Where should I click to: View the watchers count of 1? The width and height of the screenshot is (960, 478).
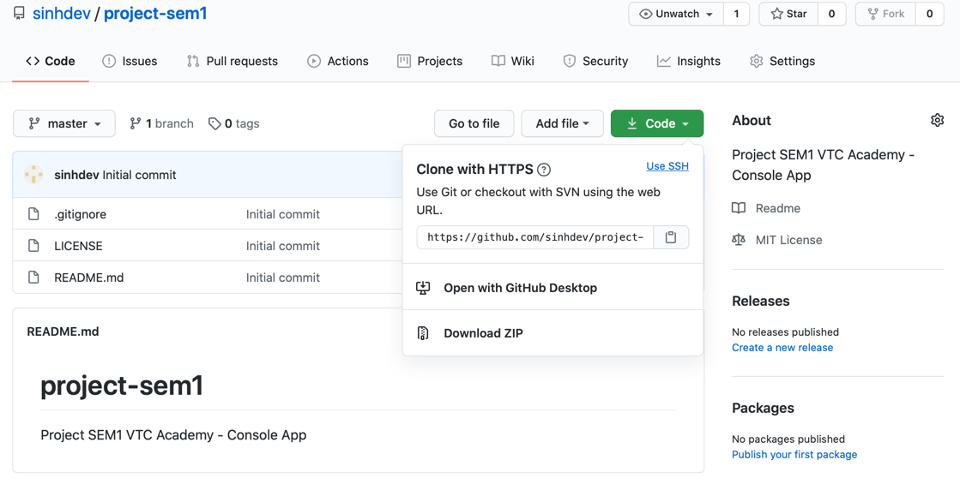point(737,14)
